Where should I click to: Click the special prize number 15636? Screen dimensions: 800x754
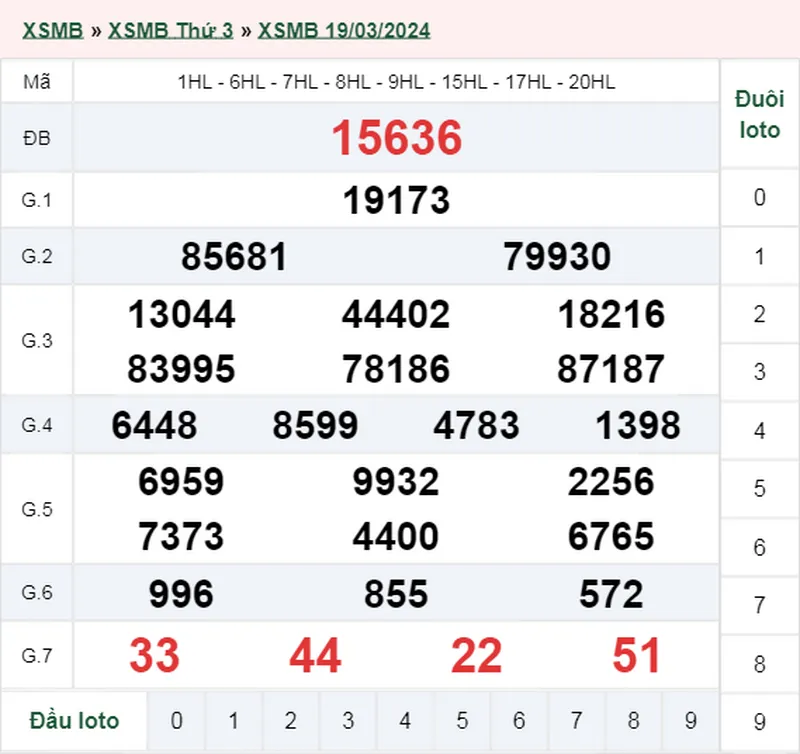(x=397, y=138)
